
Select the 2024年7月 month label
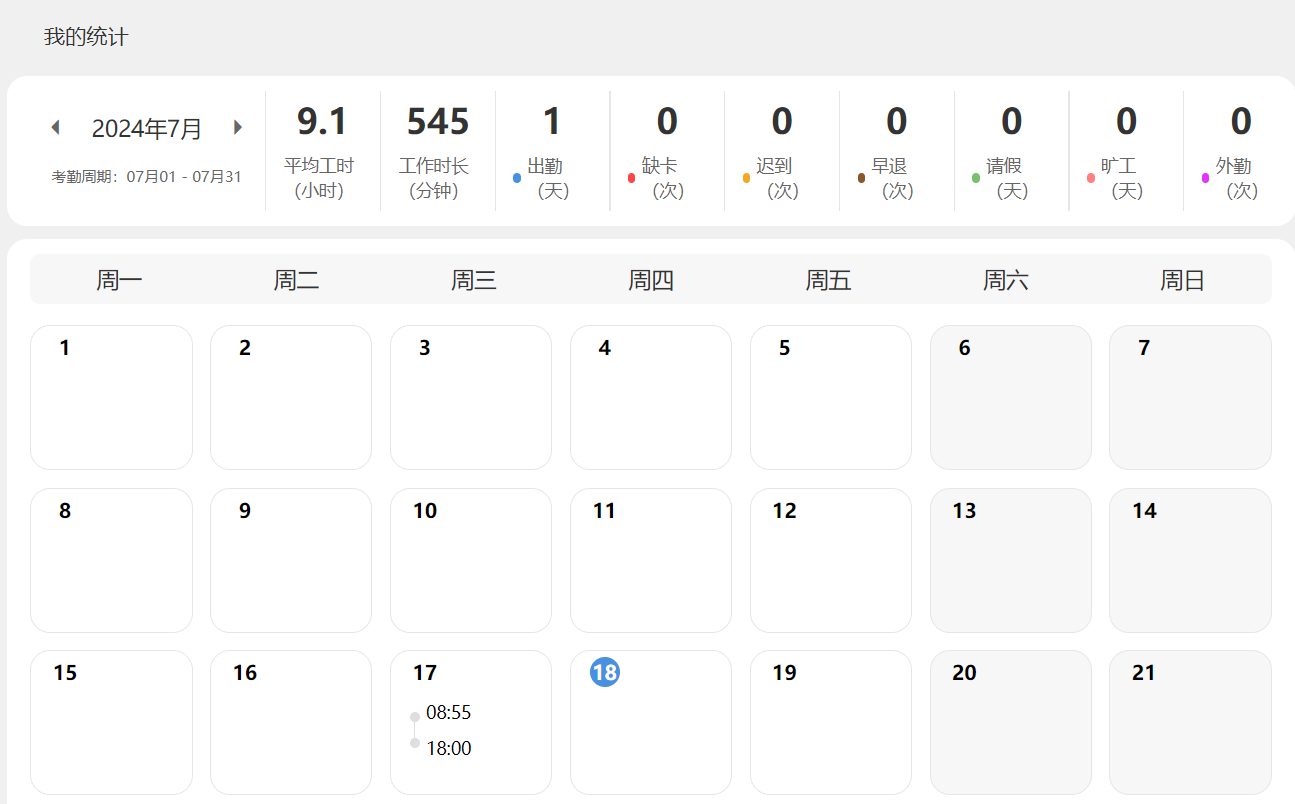click(147, 129)
